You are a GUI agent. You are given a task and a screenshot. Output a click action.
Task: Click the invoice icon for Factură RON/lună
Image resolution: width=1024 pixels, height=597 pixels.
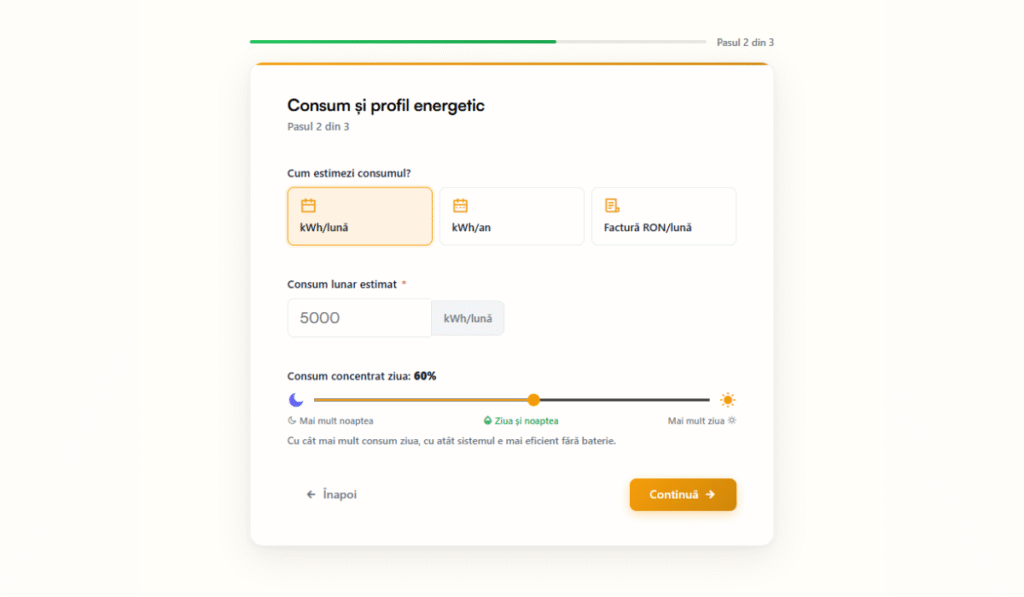point(612,206)
